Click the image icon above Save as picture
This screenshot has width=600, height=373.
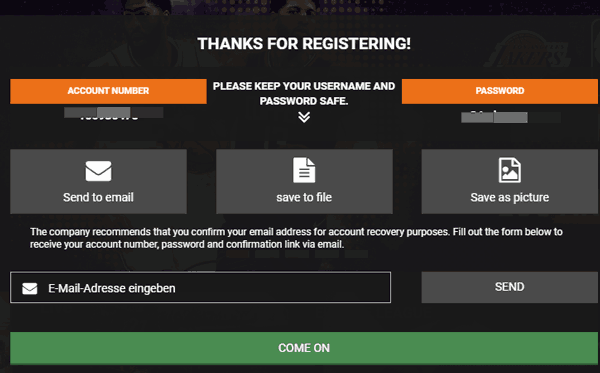tap(510, 170)
